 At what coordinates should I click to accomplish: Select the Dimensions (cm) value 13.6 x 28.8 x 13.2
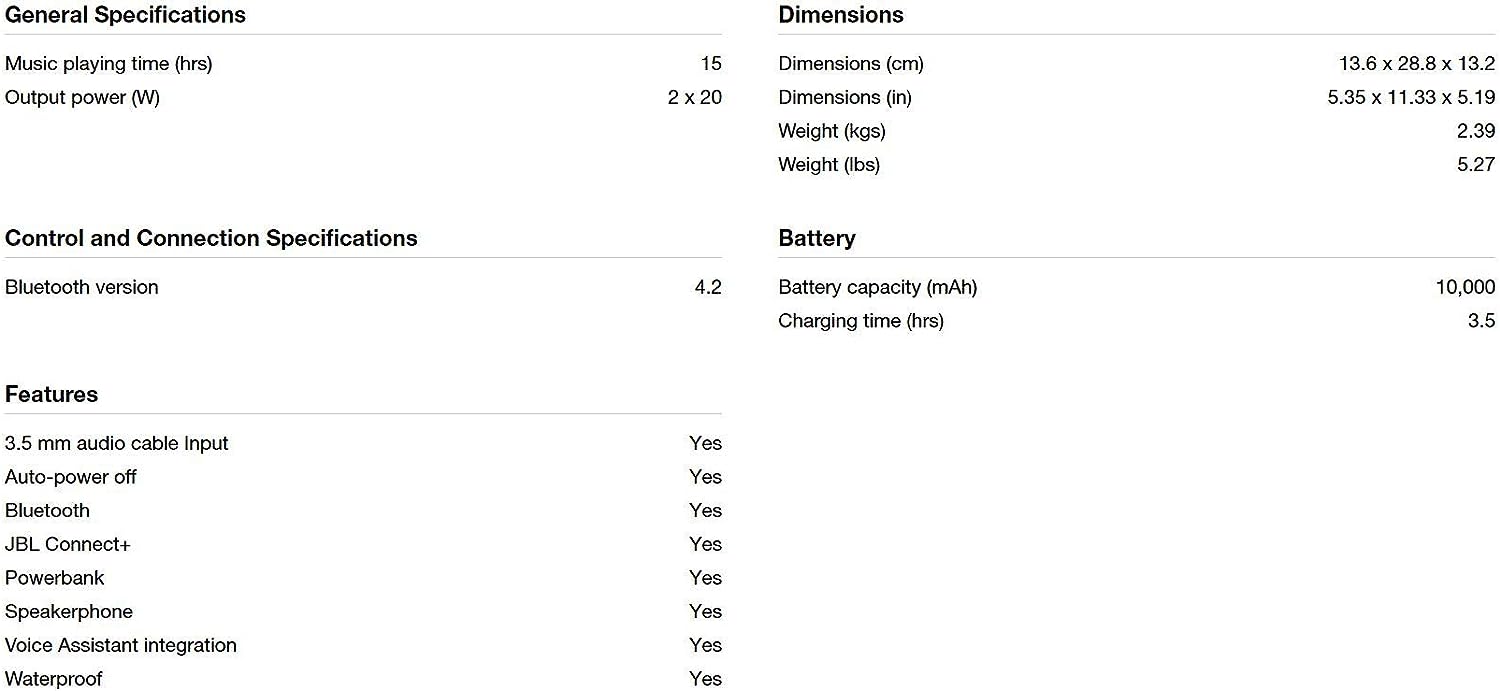coord(1416,64)
